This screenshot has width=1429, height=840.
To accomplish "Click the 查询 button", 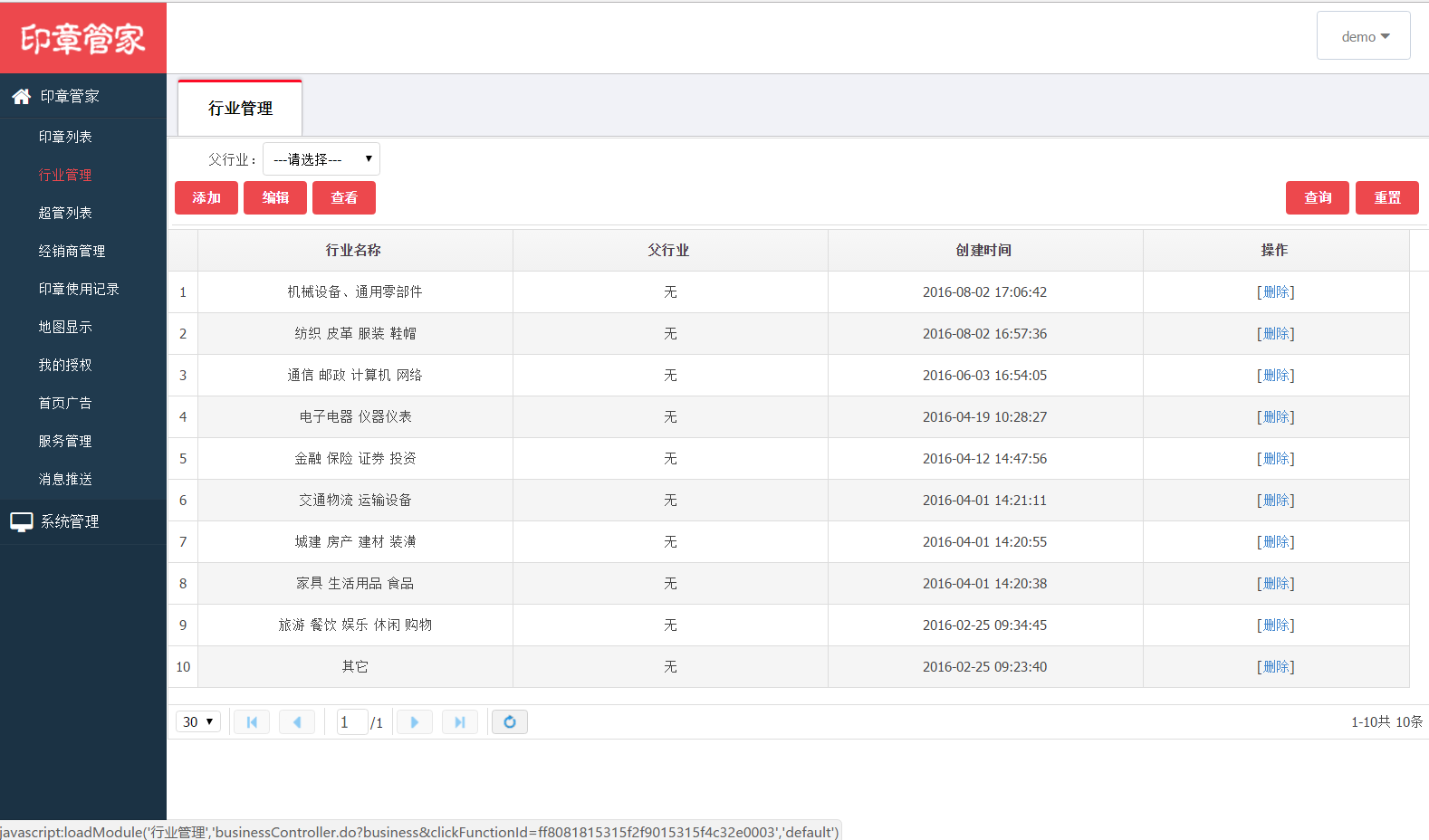I will click(x=1318, y=198).
